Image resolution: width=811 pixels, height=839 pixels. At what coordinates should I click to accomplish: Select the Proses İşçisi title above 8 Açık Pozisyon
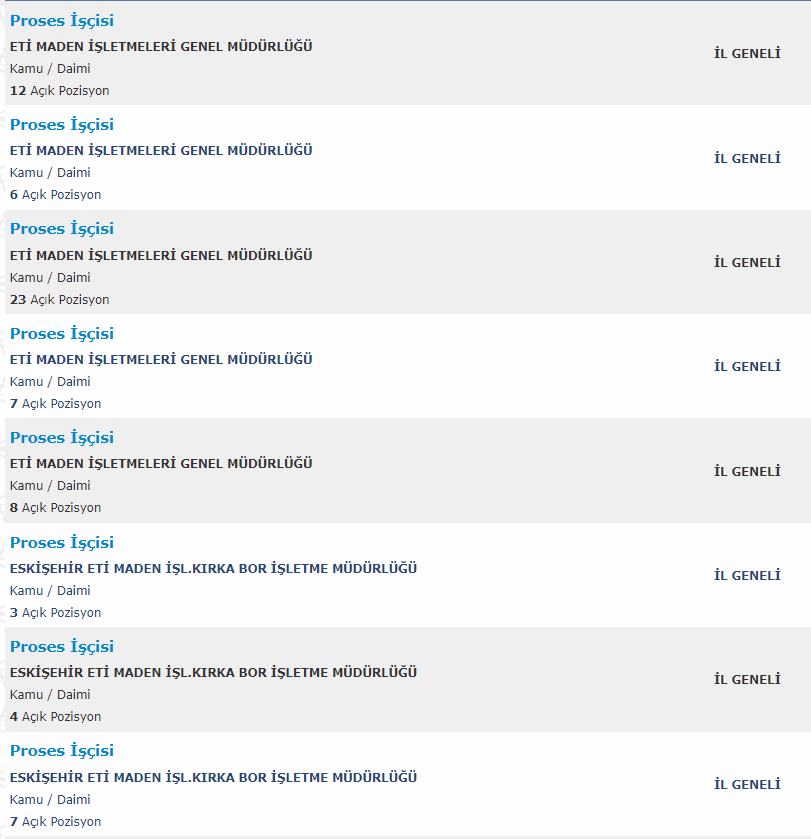click(x=61, y=438)
